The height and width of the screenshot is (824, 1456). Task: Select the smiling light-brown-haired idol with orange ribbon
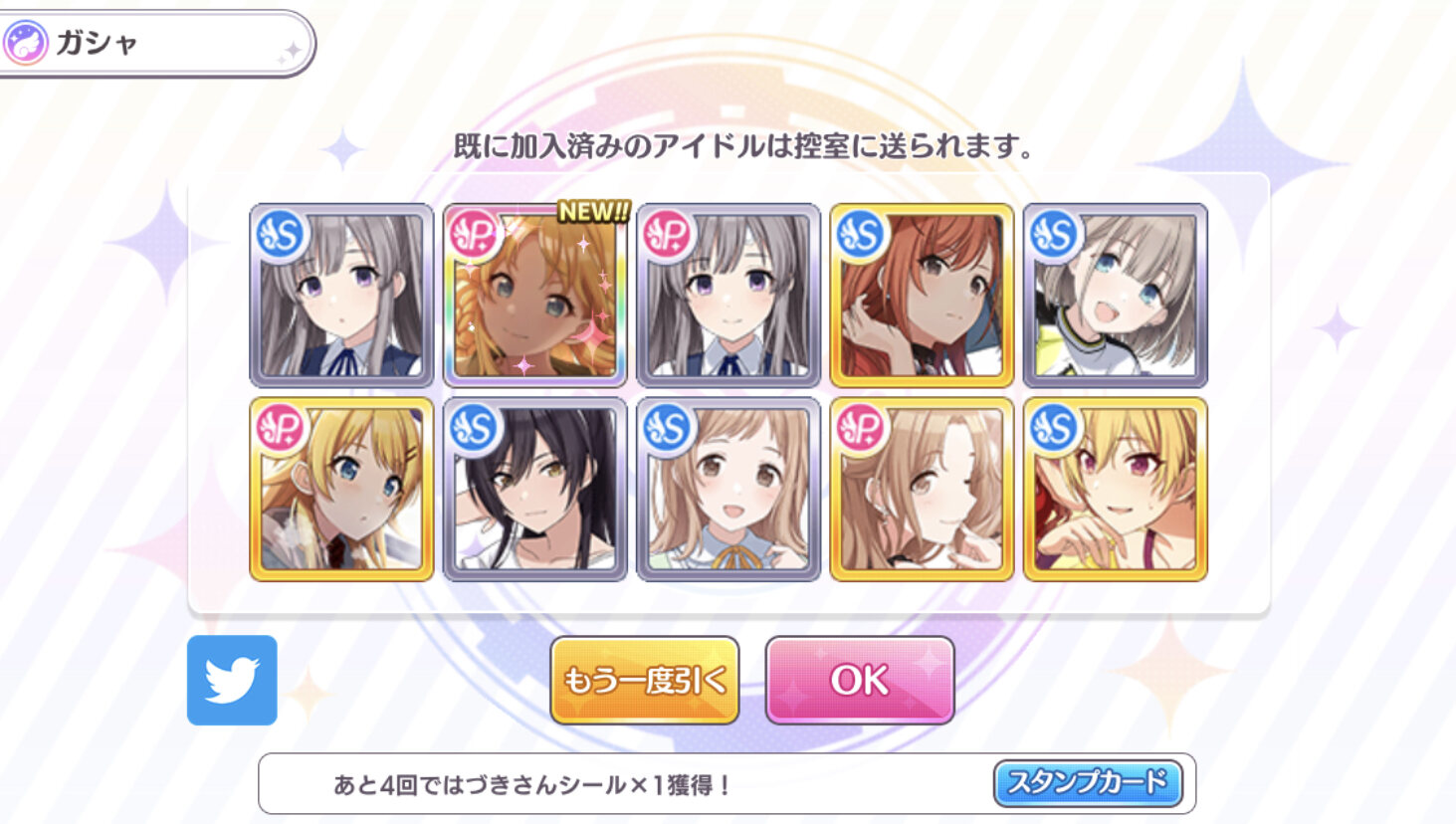click(x=728, y=490)
